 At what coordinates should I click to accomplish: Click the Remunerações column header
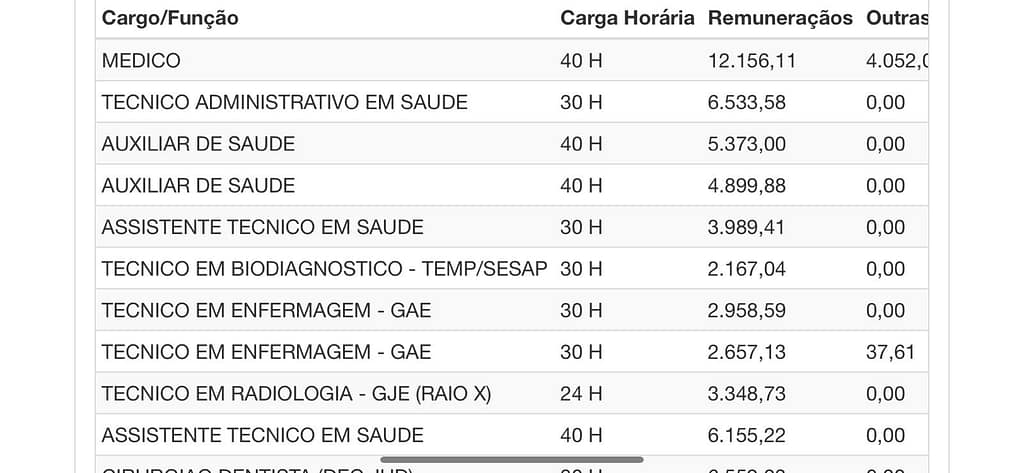tap(780, 18)
